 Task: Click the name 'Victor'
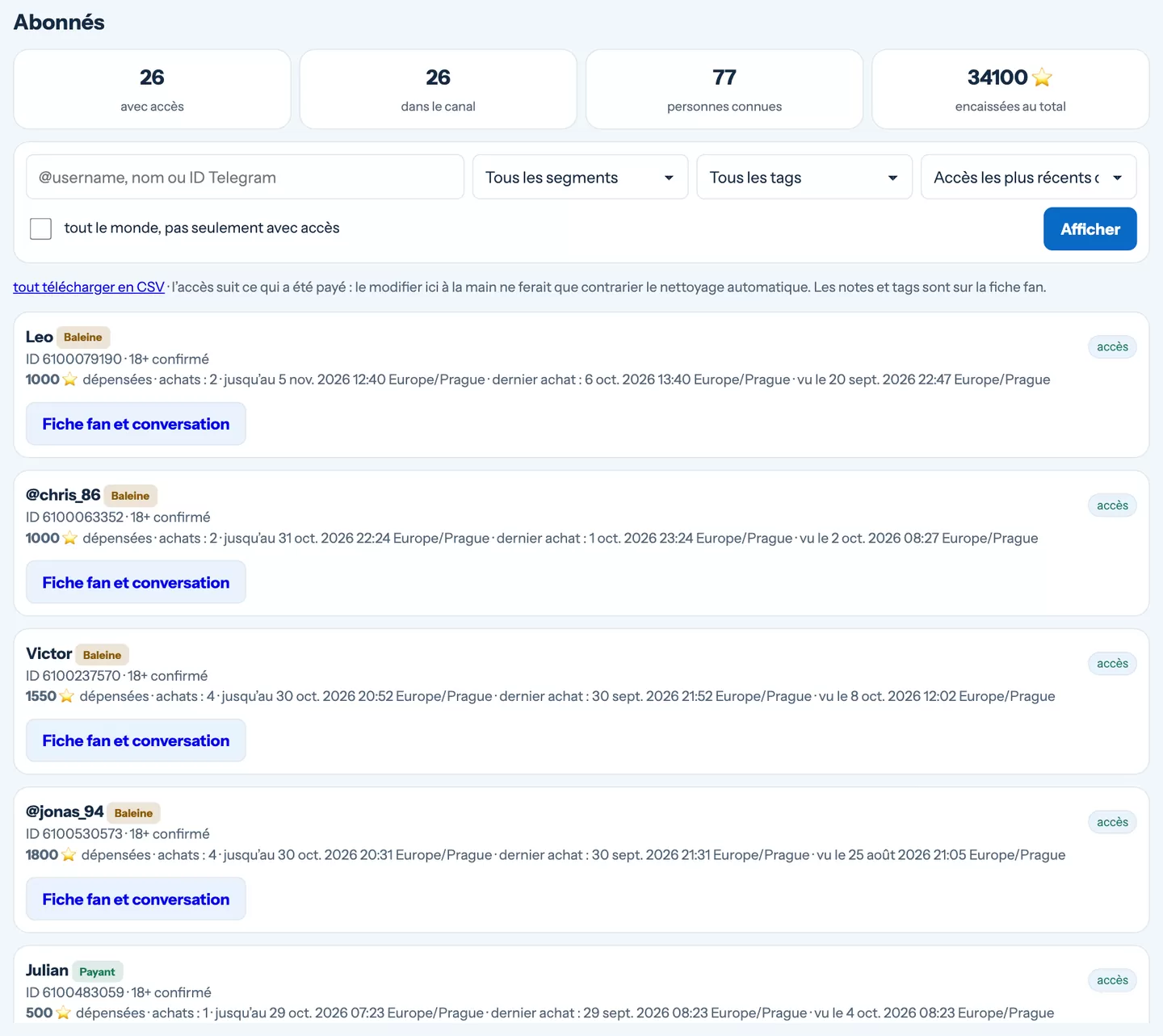click(49, 653)
